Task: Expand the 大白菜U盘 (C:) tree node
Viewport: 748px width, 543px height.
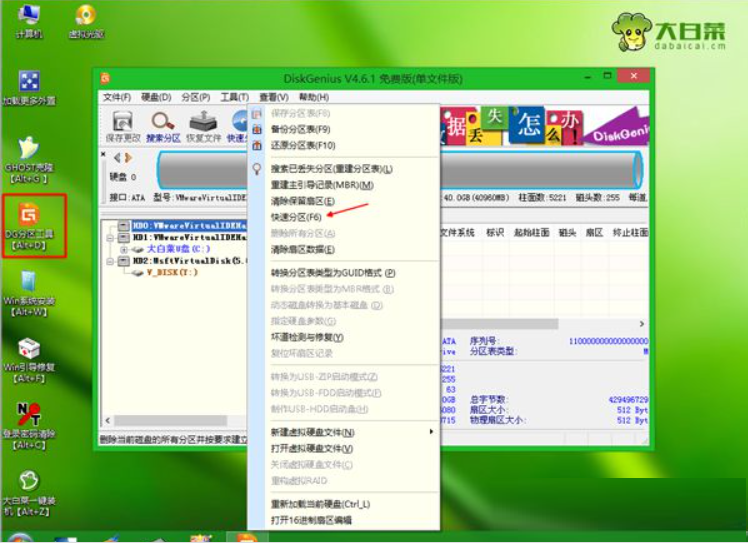Action: (x=124, y=248)
